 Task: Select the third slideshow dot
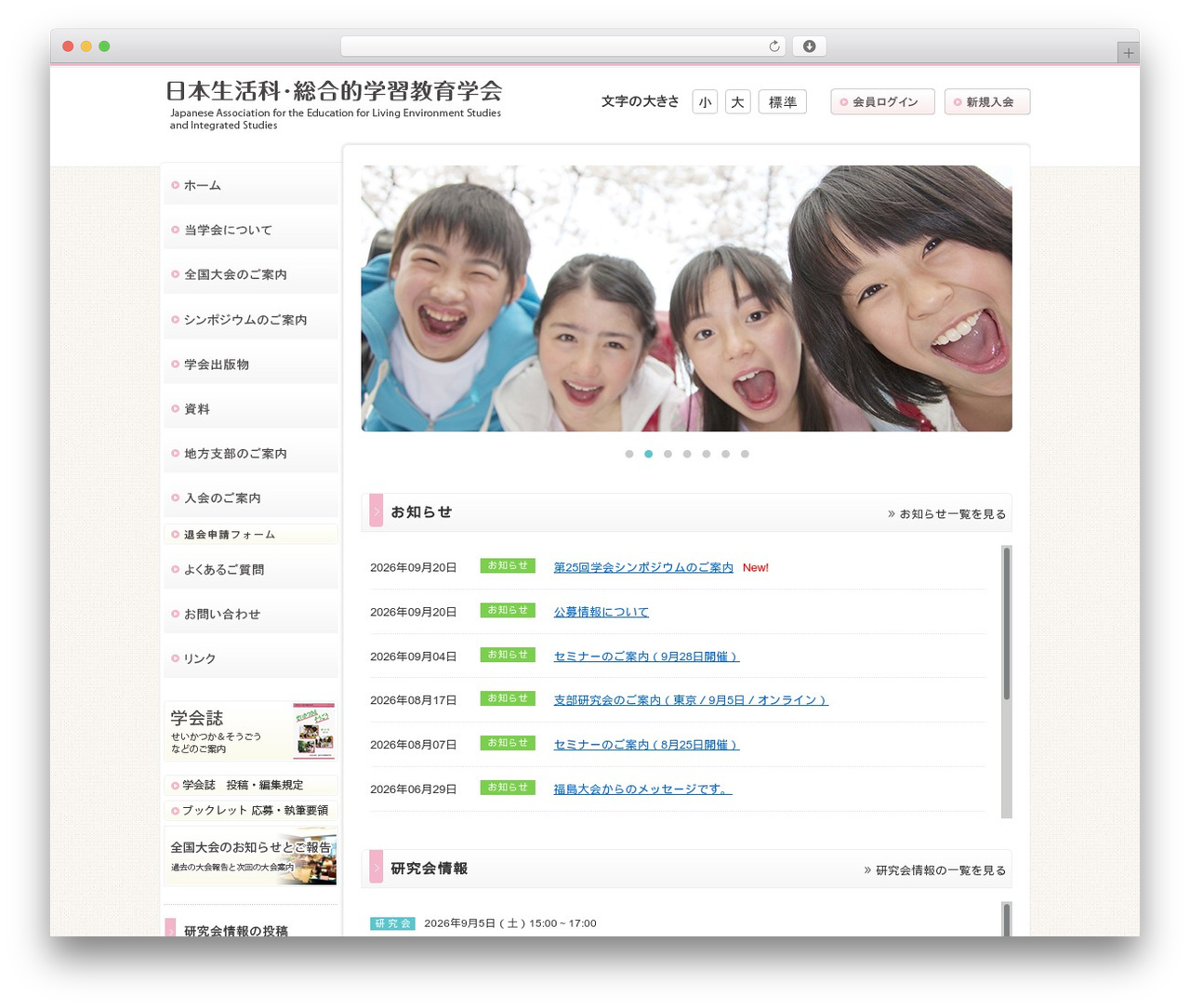668,454
